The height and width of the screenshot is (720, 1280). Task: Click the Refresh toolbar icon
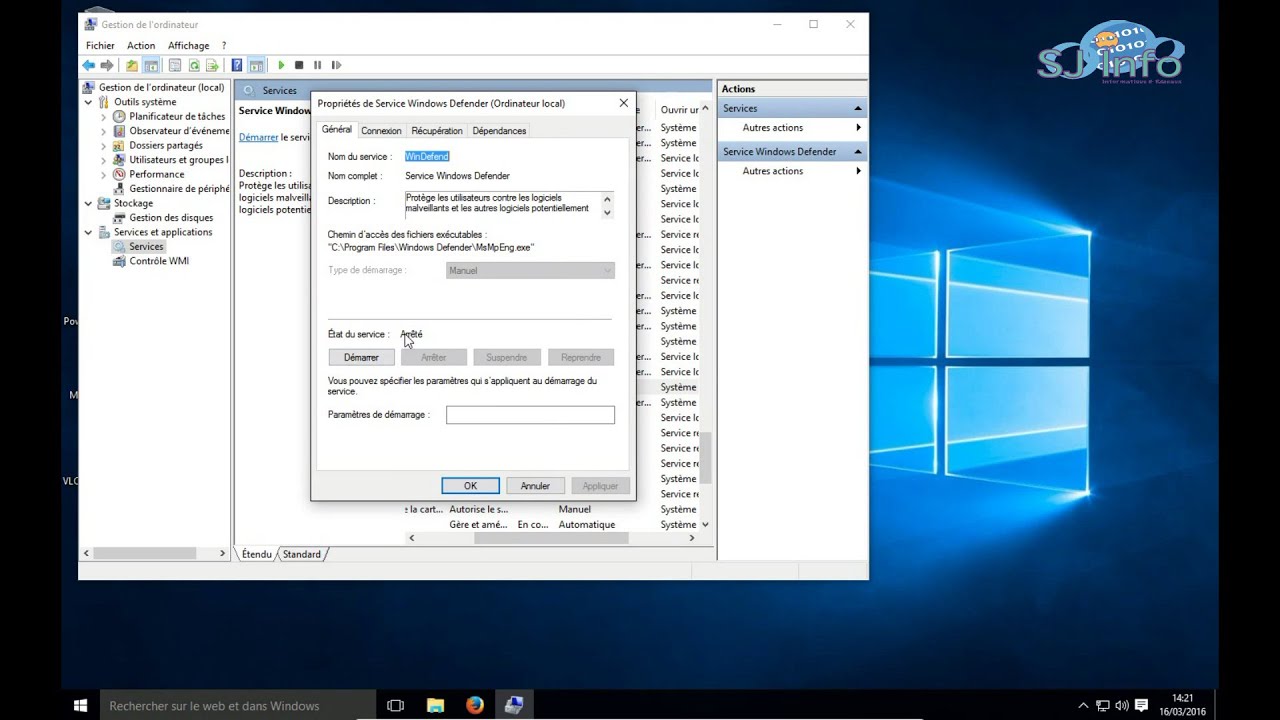(x=194, y=65)
